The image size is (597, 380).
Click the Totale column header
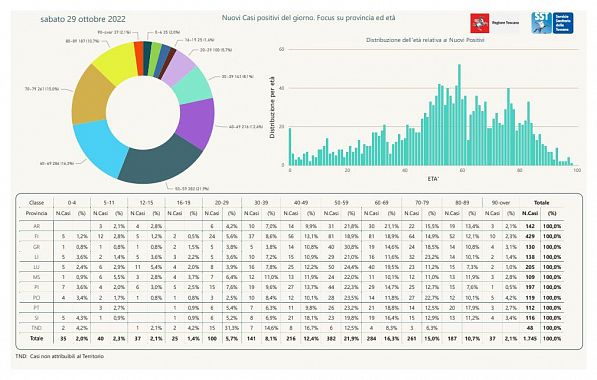click(541, 203)
